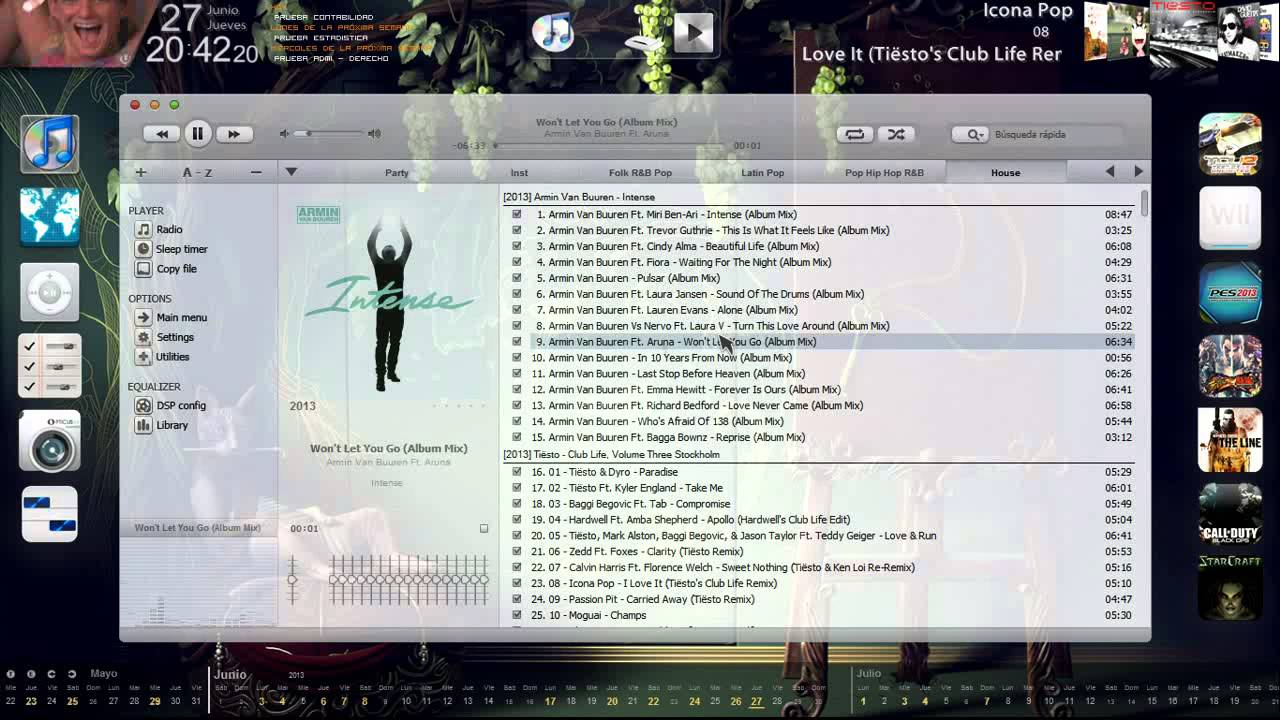Viewport: 1280px width, 720px height.
Task: Open Utilities in Options
Action: [x=163, y=356]
